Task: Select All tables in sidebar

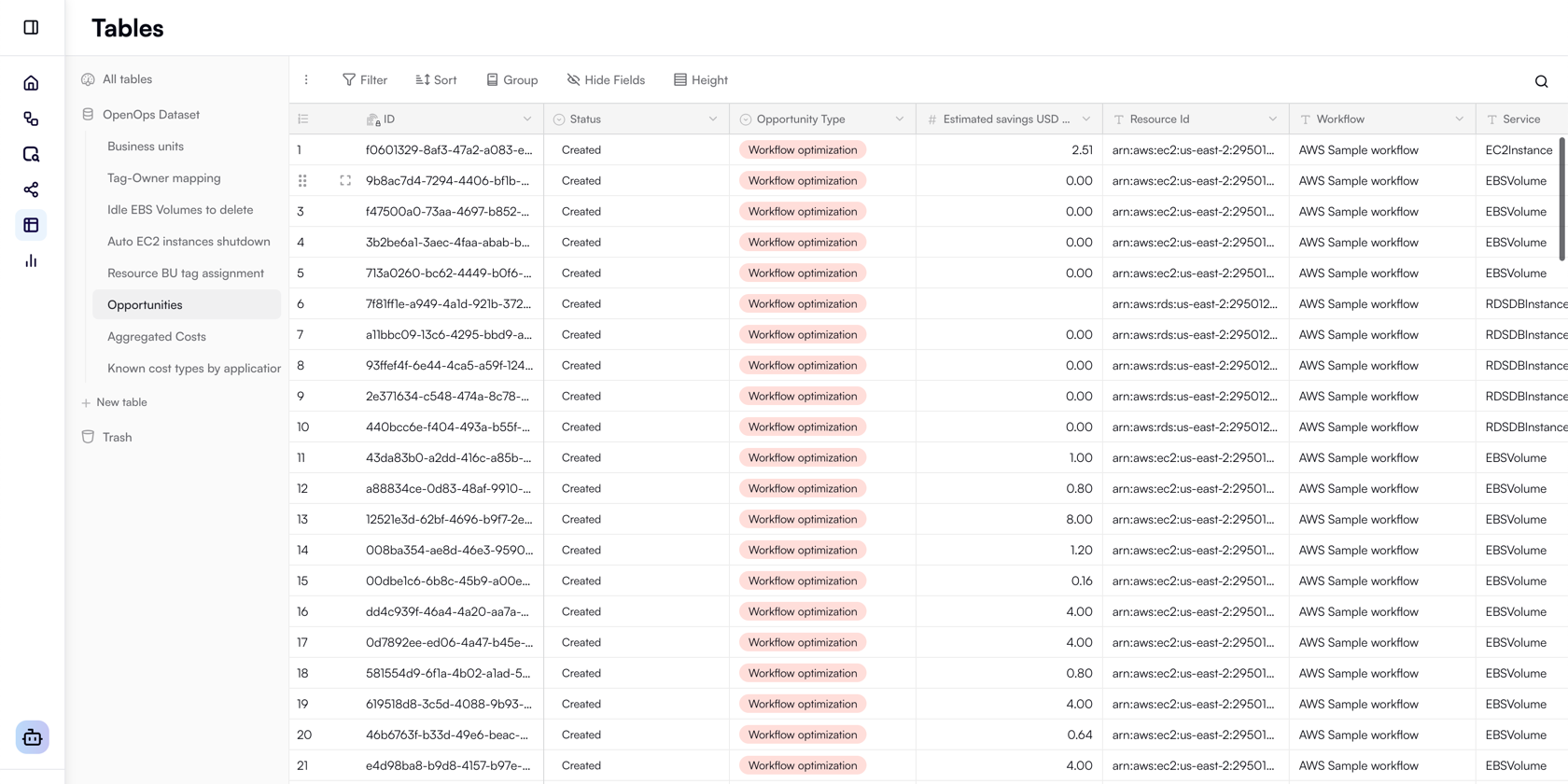Action: click(x=127, y=79)
